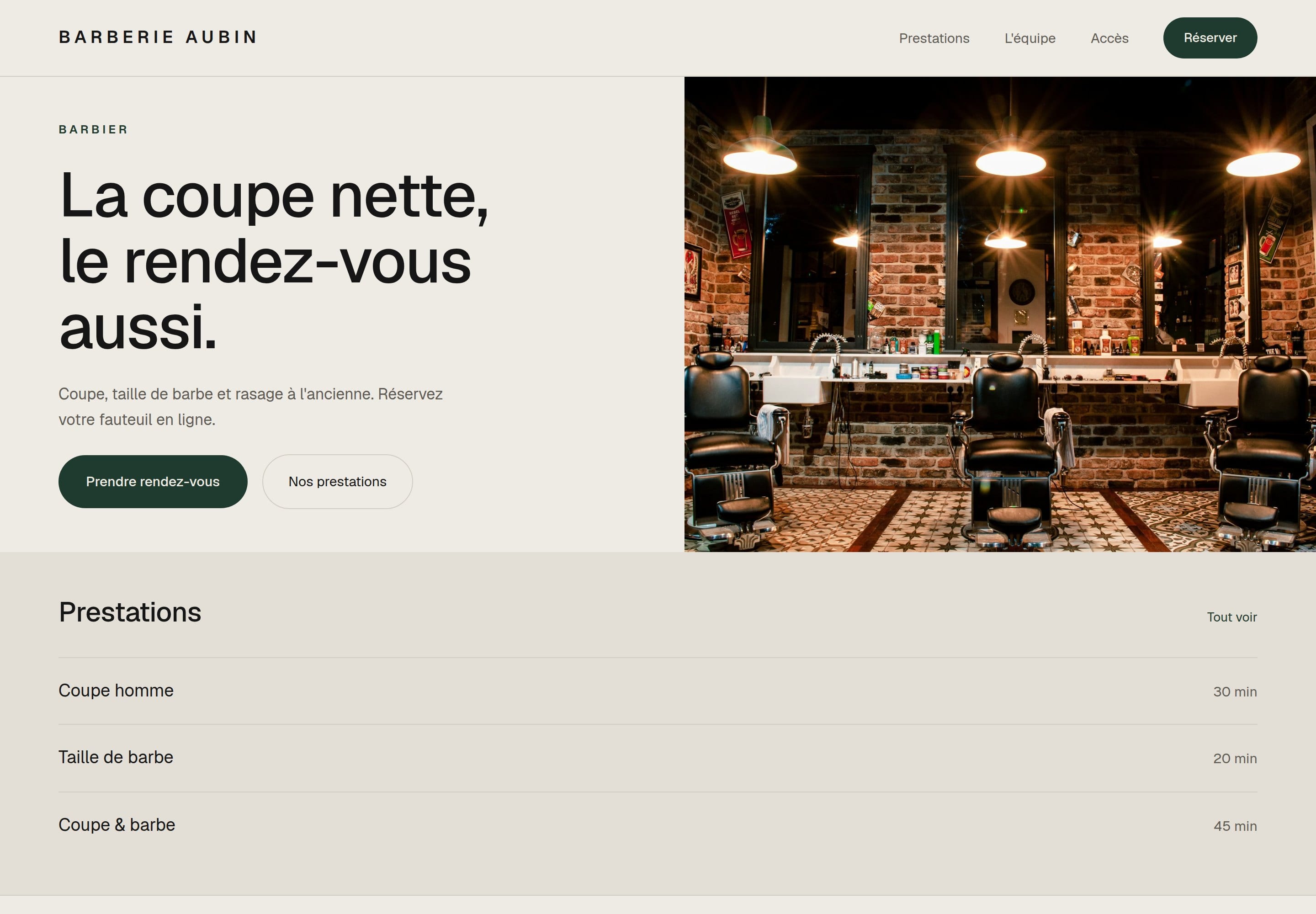Click the Prestations section heading

coord(130,612)
